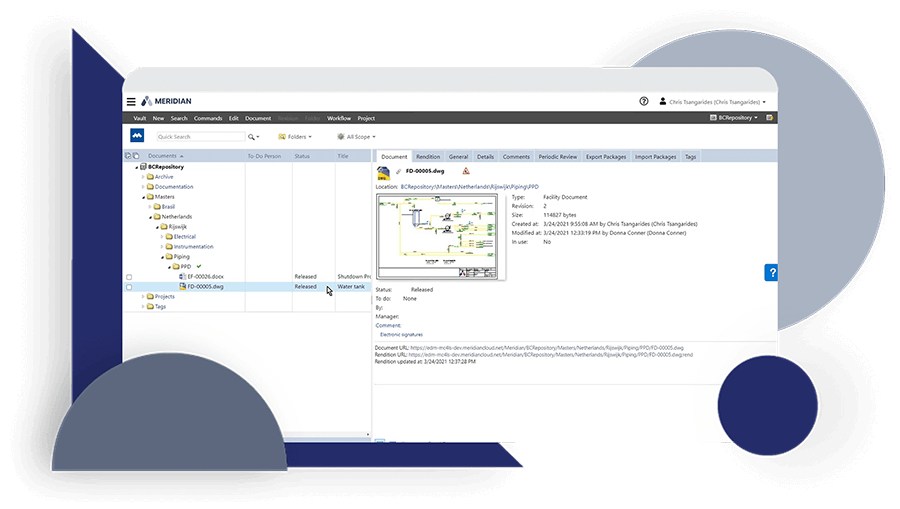
Task: Open the Folders dropdown
Action: 295,136
